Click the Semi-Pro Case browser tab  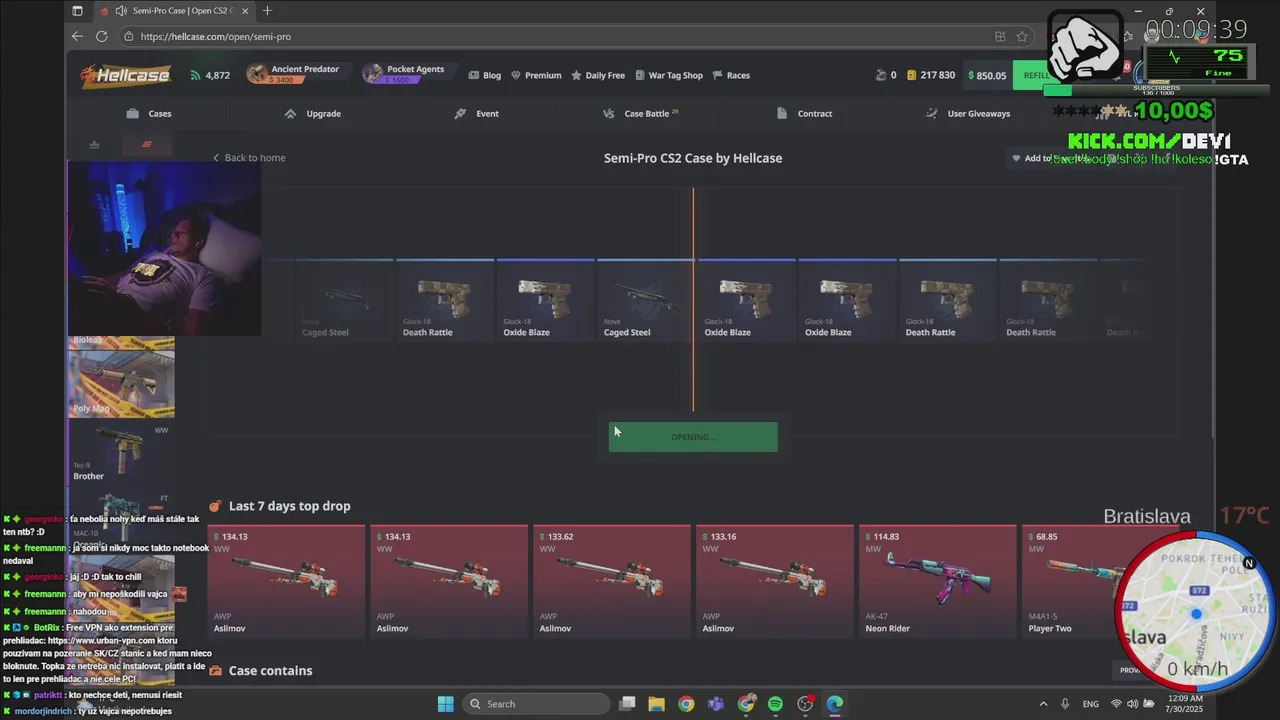[x=173, y=11]
